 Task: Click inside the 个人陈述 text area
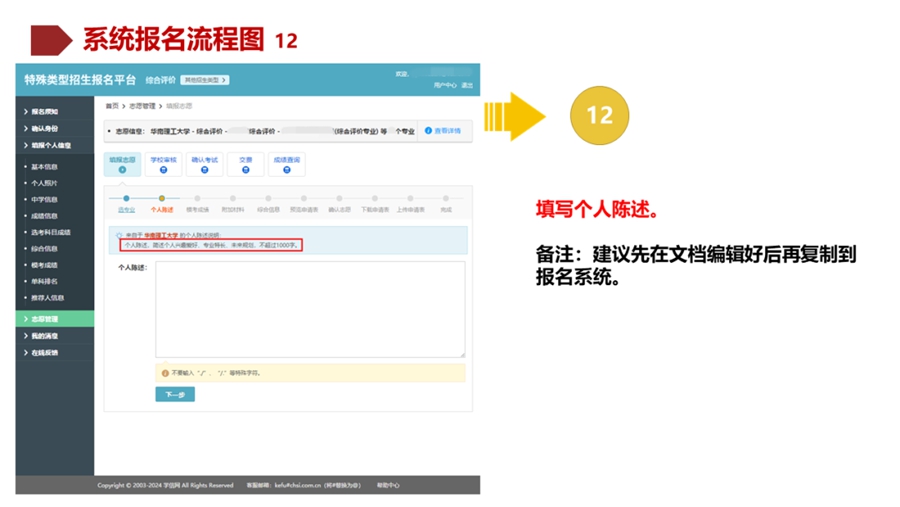[x=310, y=309]
